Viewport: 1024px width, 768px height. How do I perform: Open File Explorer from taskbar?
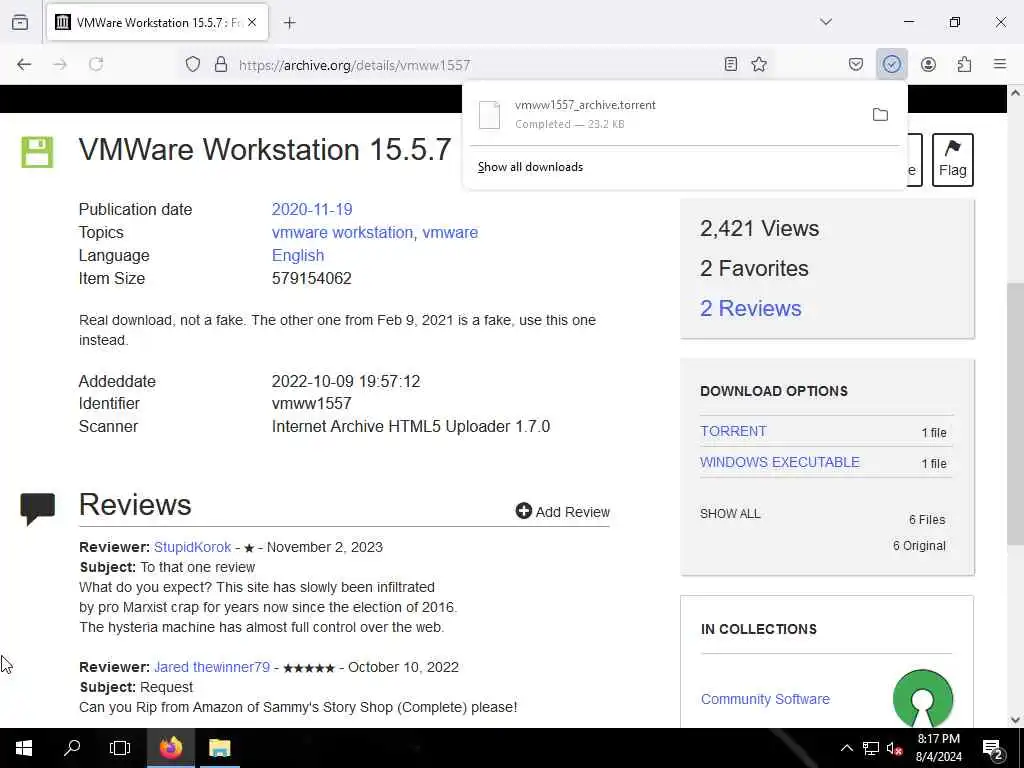tap(219, 748)
